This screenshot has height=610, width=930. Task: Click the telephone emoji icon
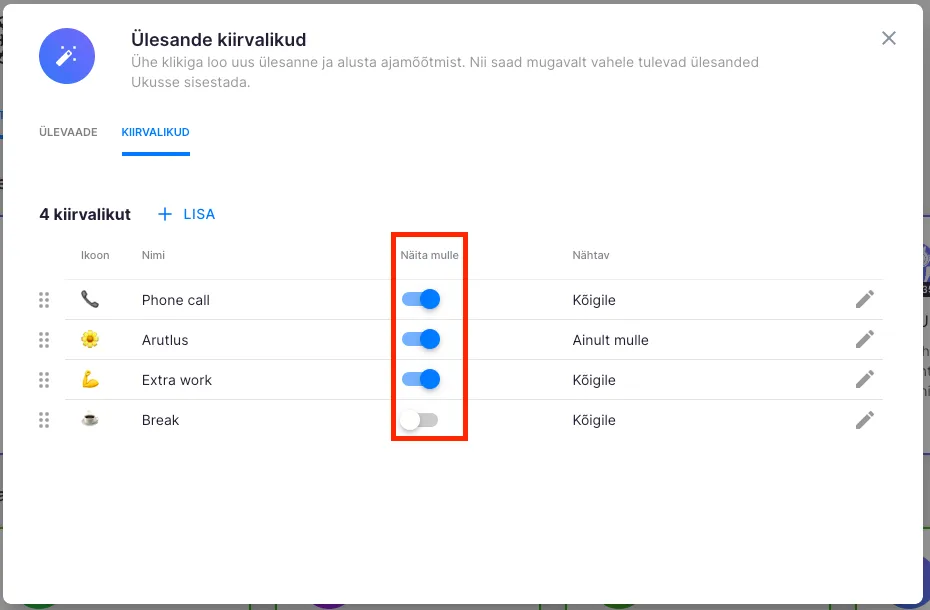coord(90,300)
